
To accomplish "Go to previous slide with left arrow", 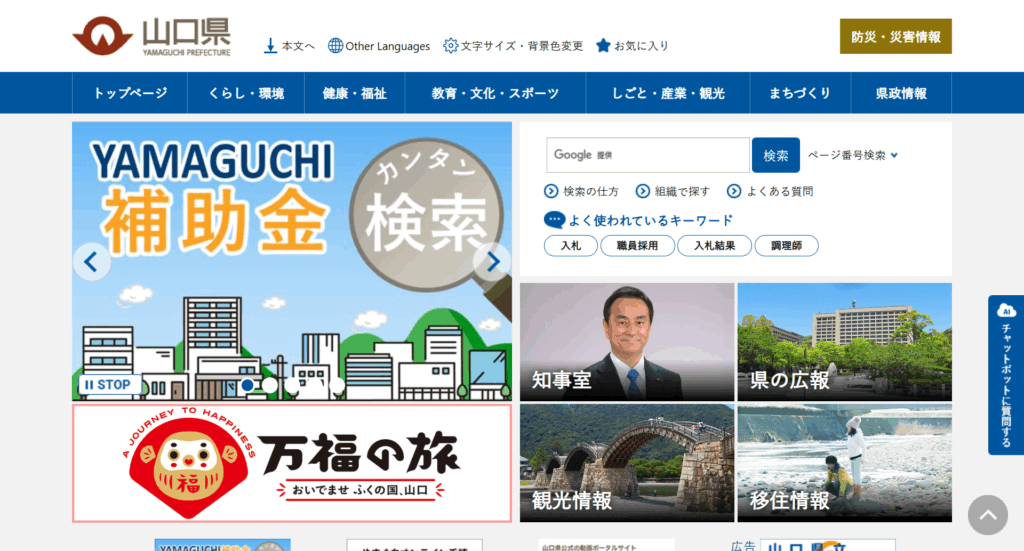I will tap(92, 262).
